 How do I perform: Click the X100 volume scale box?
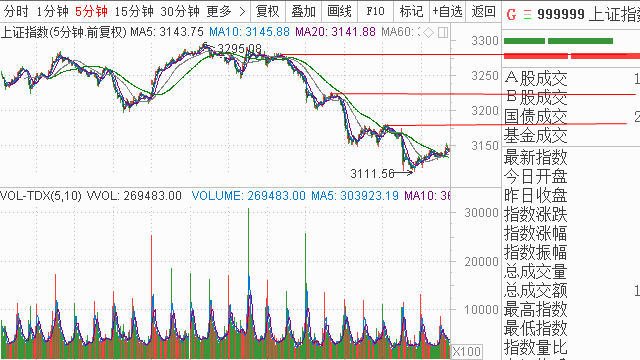467,352
